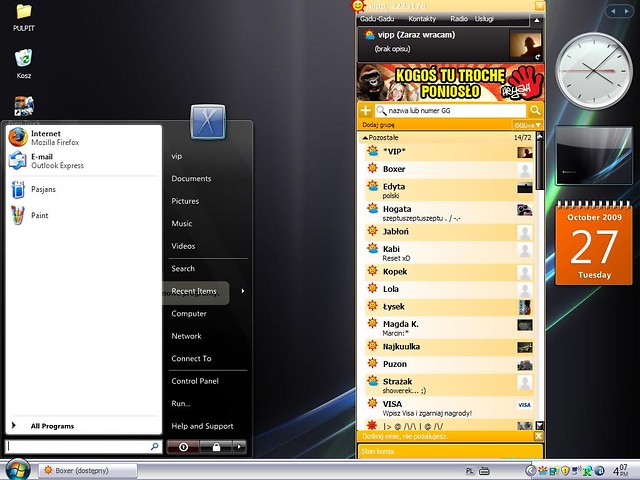
Task: Open Control Panel from Start menu
Action: coord(195,381)
